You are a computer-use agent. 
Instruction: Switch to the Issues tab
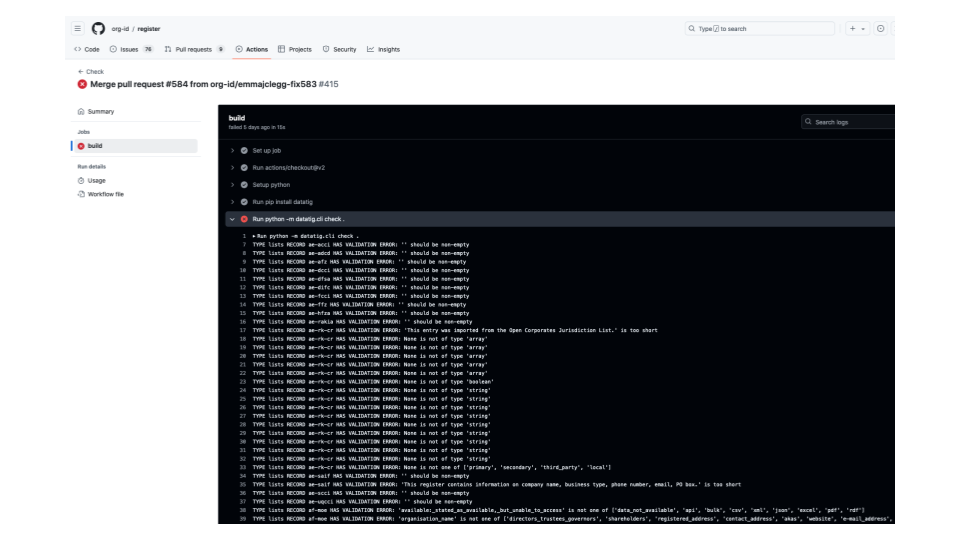click(x=131, y=50)
